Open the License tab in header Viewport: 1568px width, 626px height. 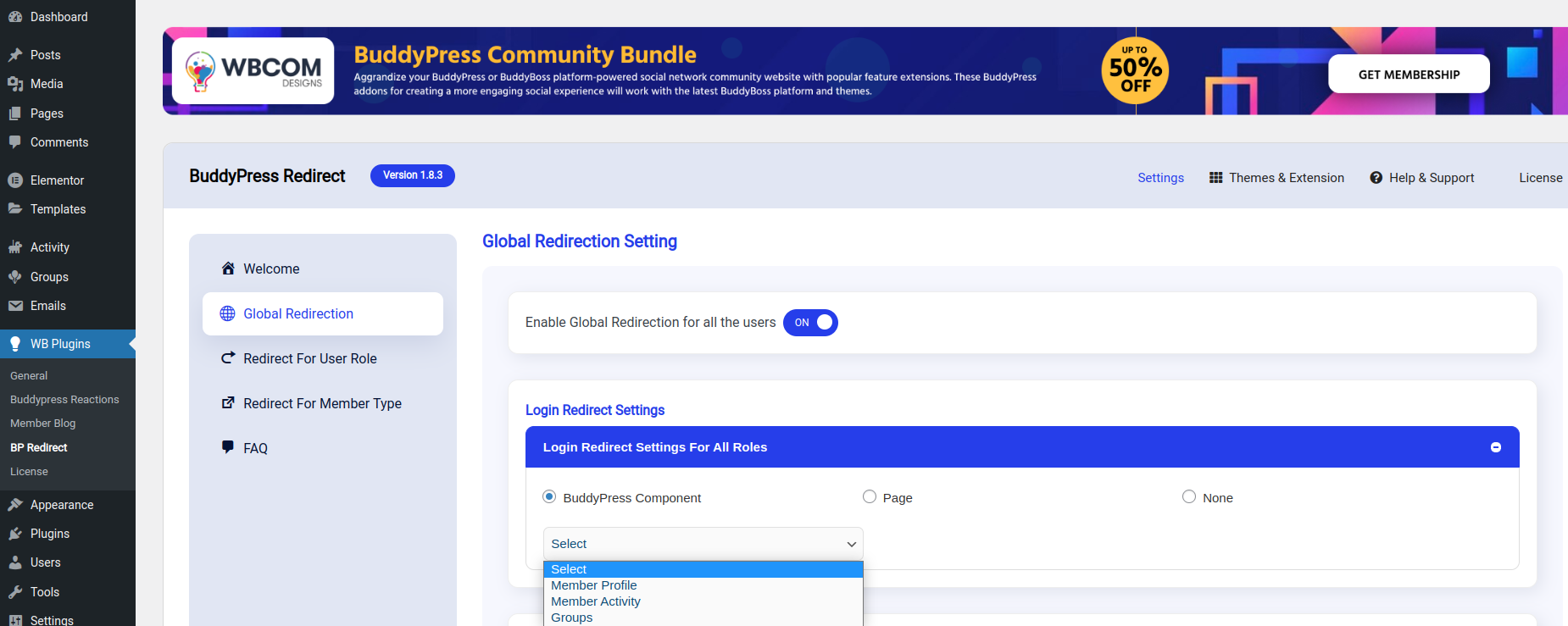[1540, 178]
